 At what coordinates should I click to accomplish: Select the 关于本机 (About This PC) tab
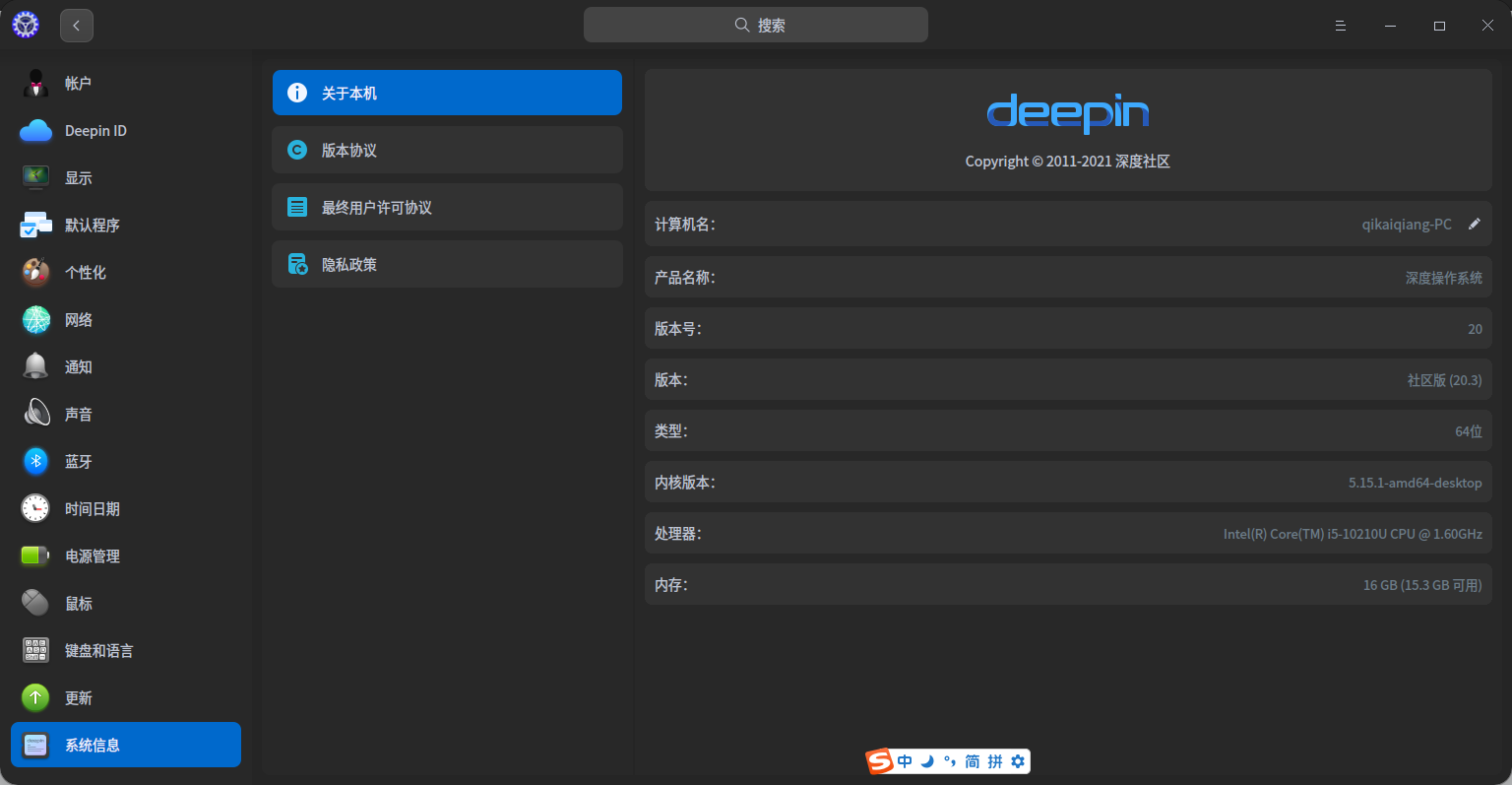click(447, 93)
